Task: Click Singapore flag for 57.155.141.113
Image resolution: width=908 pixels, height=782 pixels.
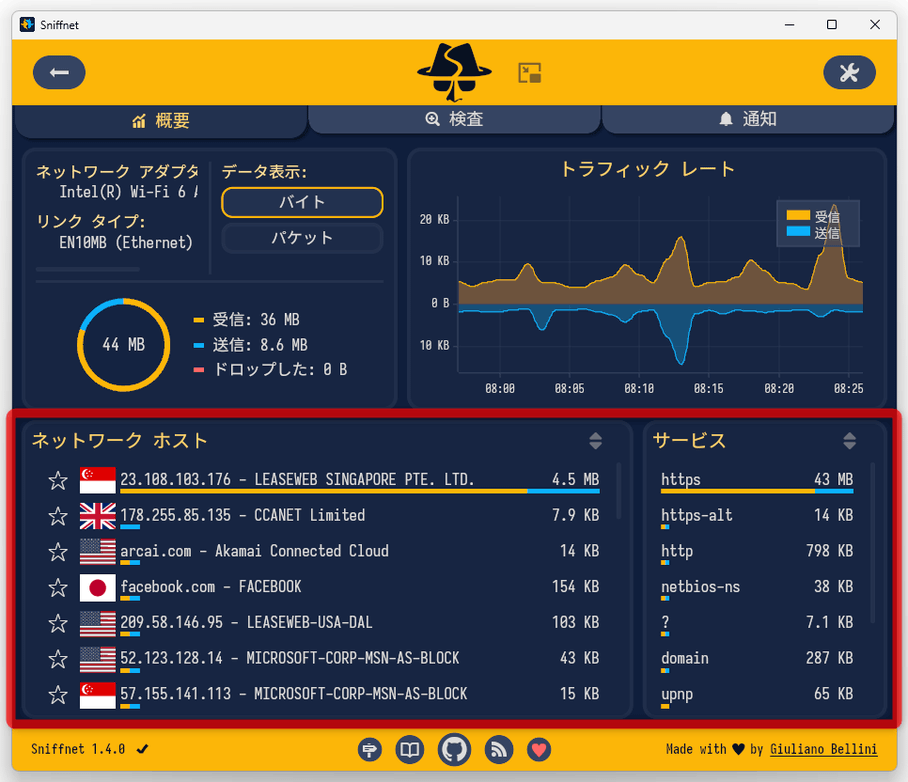Action: click(97, 695)
